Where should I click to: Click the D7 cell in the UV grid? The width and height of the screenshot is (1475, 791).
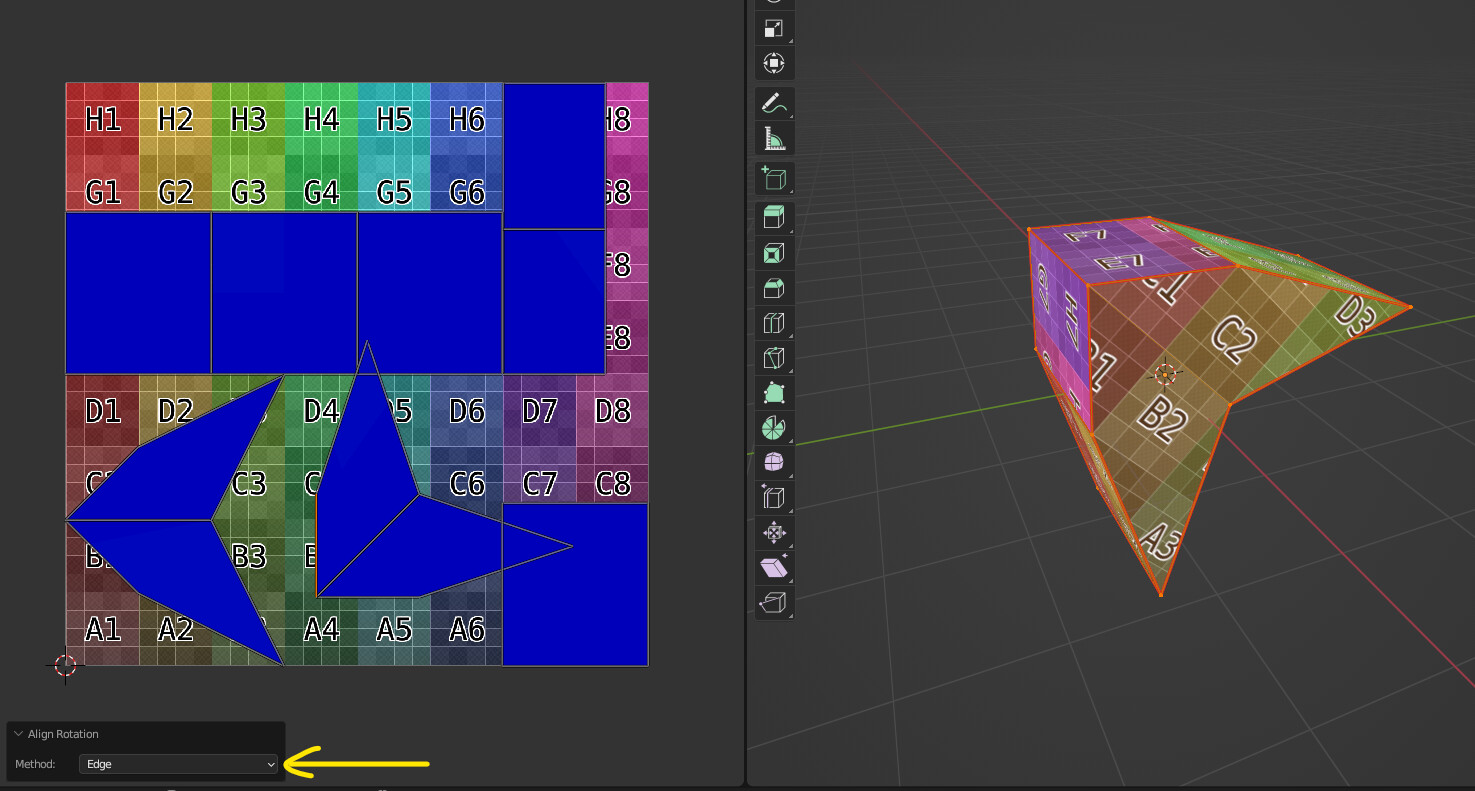(x=540, y=411)
